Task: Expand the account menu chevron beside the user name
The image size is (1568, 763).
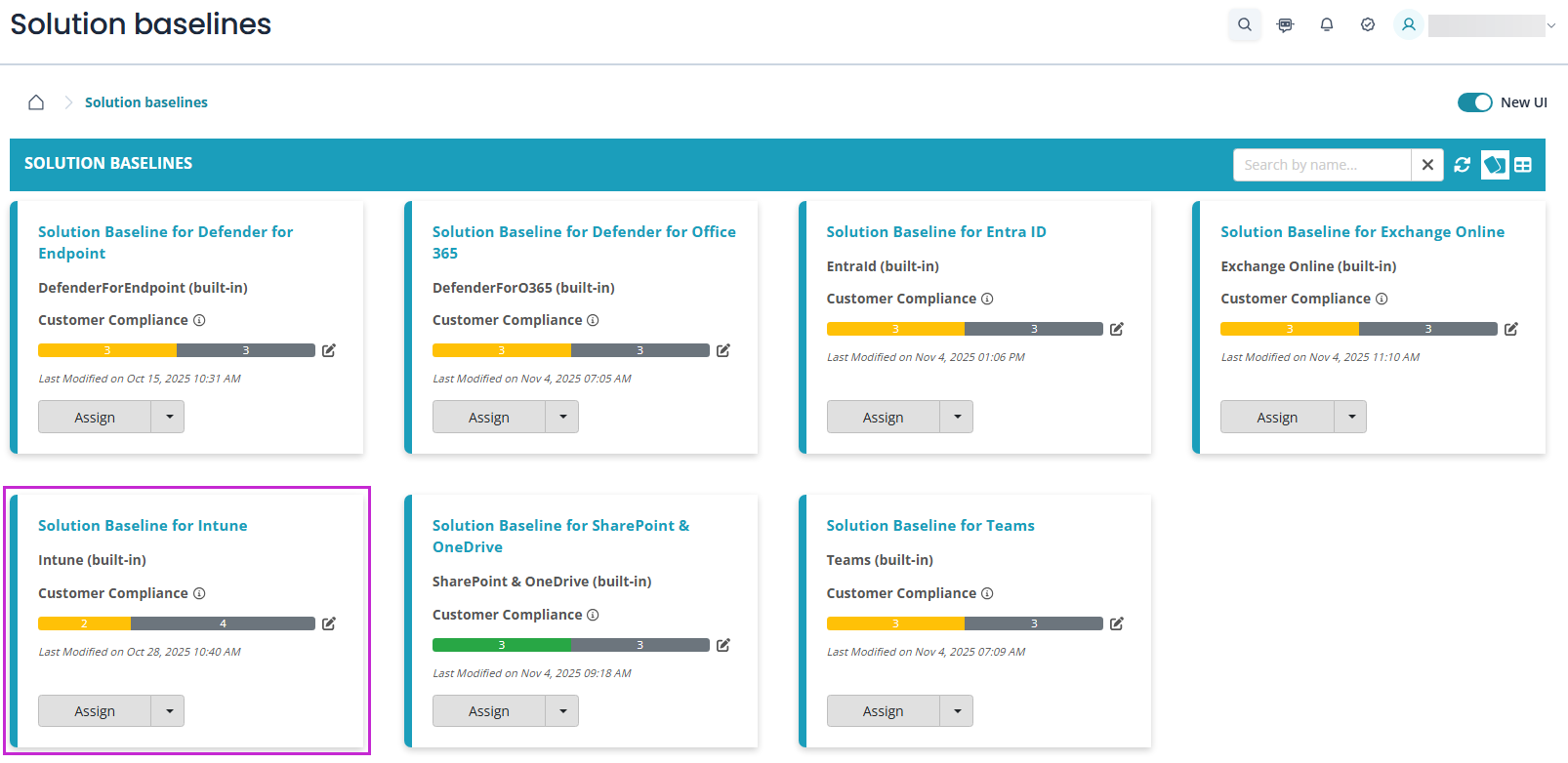Action: [x=1551, y=25]
